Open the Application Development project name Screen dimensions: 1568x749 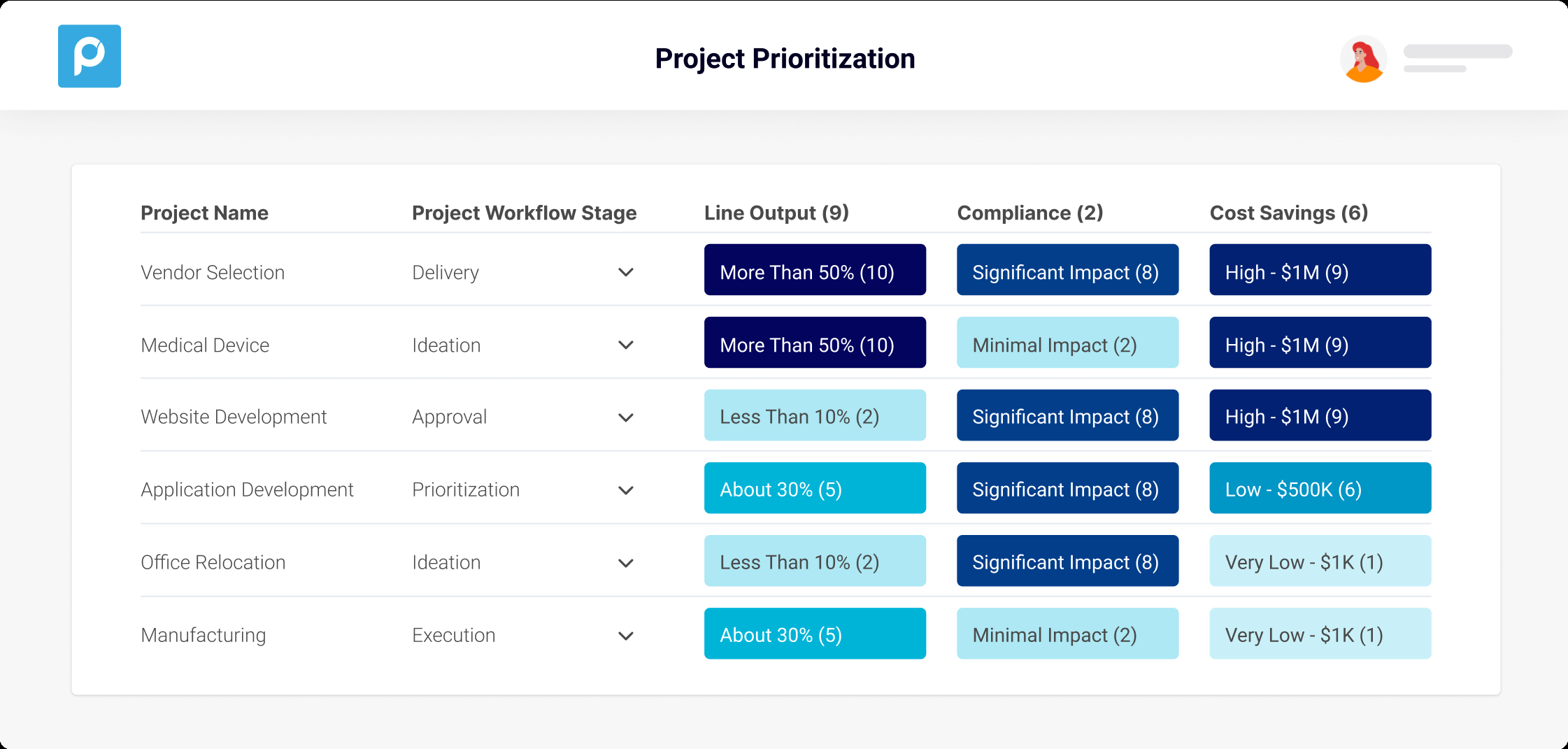[247, 490]
